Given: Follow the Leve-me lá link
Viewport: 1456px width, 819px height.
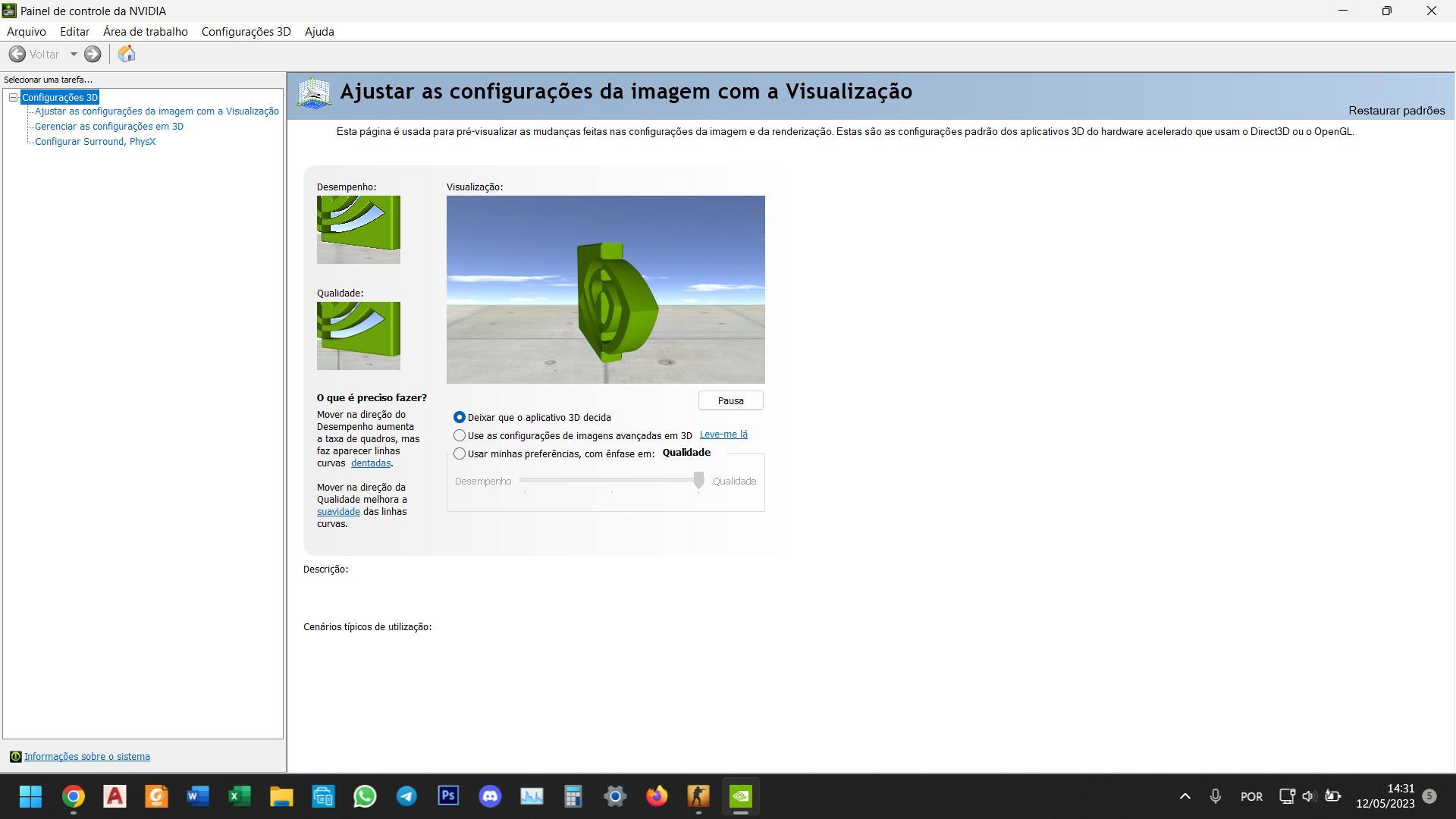Looking at the screenshot, I should tap(723, 435).
